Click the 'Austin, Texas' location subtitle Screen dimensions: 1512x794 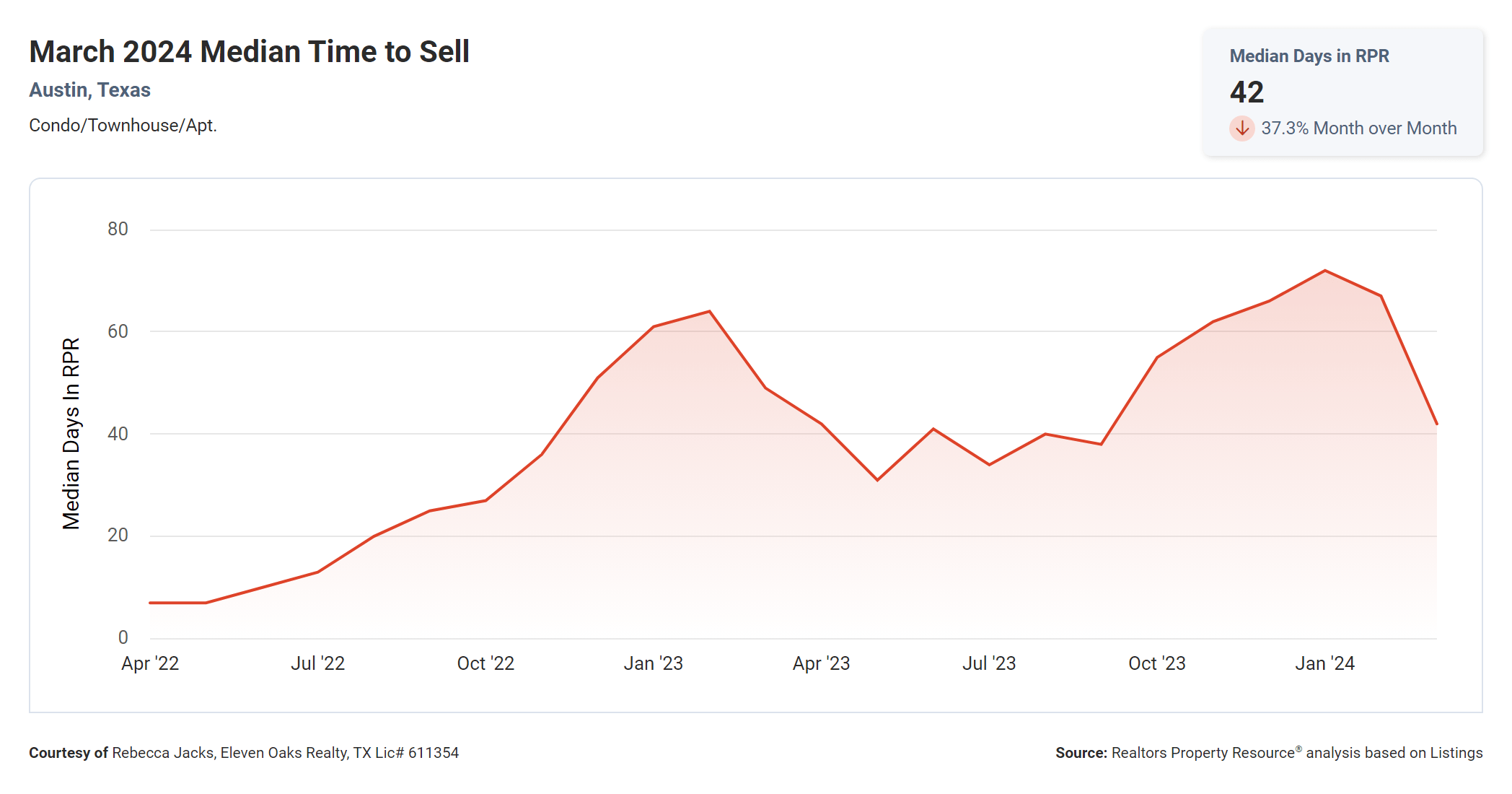89,90
